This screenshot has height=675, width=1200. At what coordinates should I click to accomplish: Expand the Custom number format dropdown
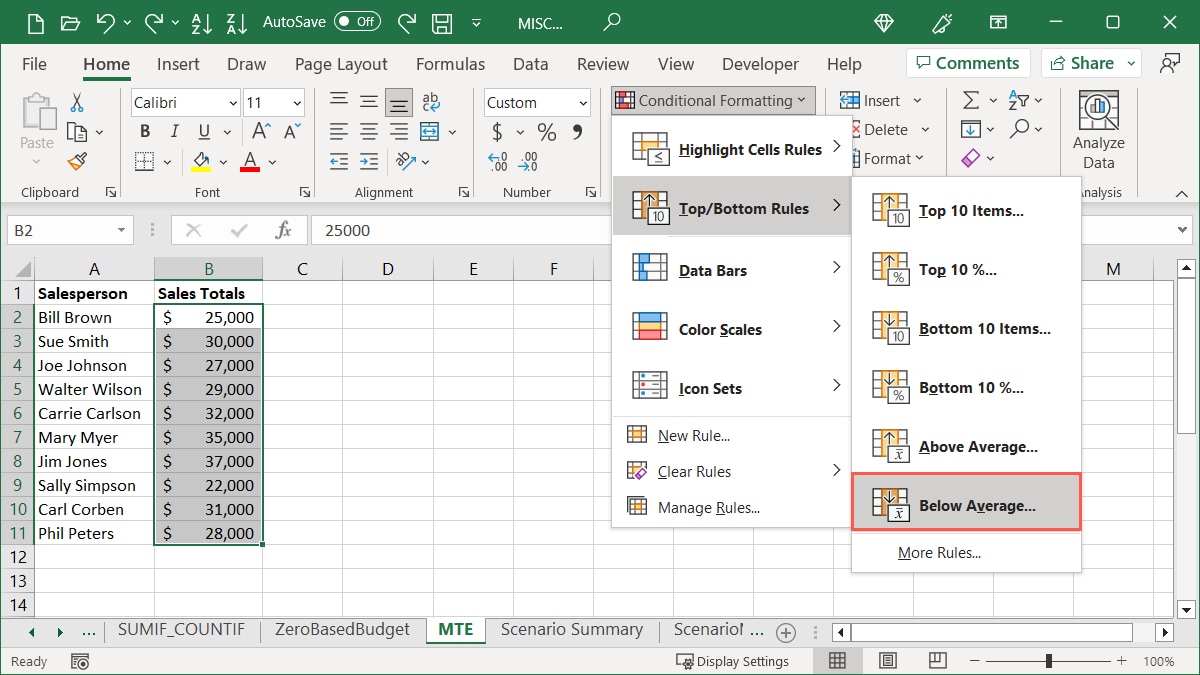(582, 103)
